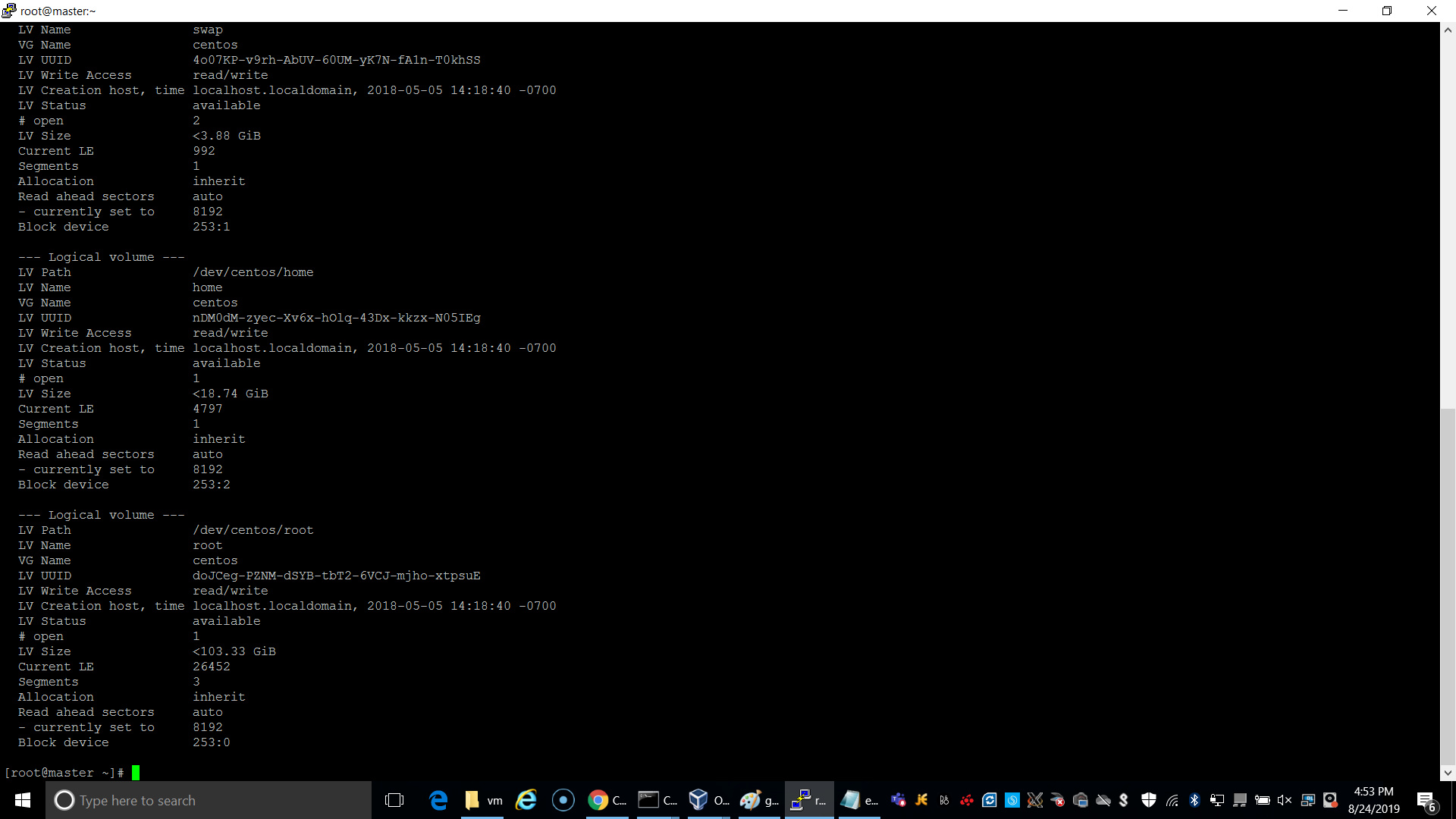Click the swap LV Name value
Viewport: 1456px width, 819px height.
pos(207,30)
